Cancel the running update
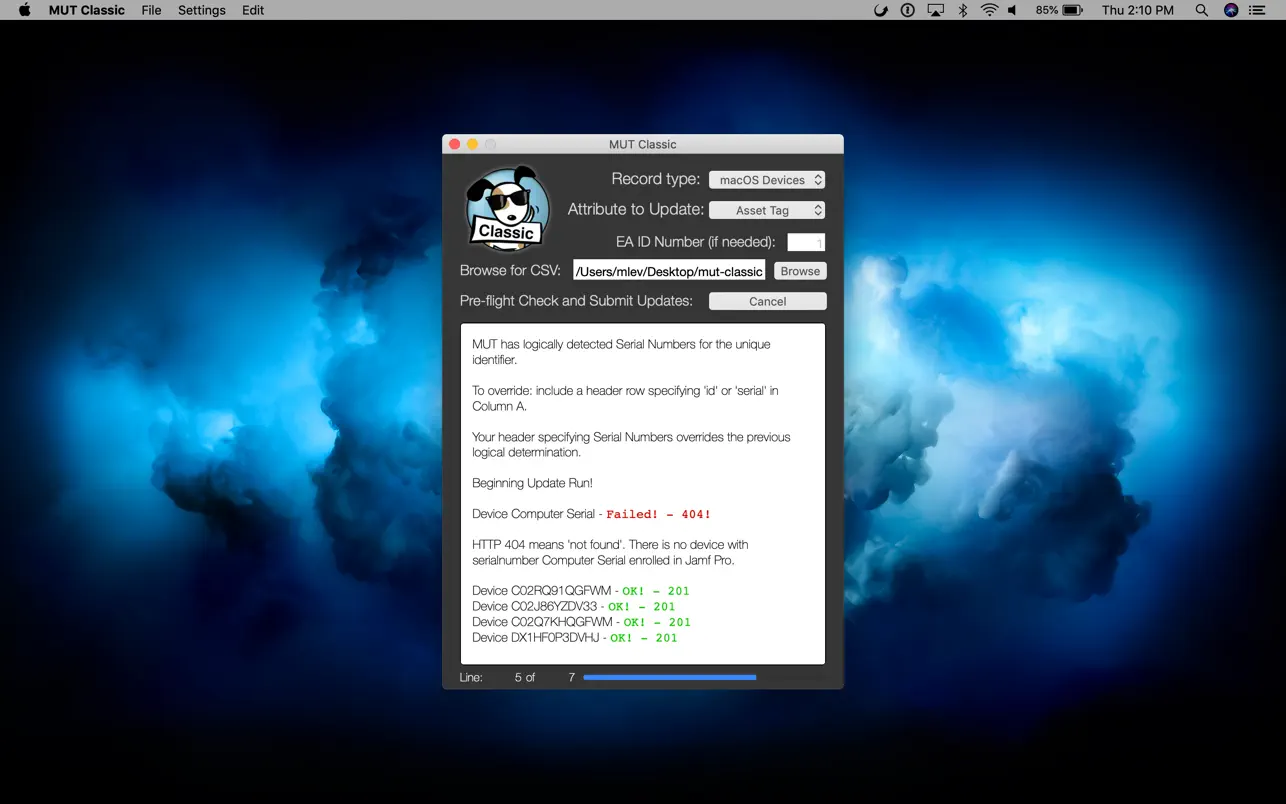The width and height of the screenshot is (1286, 804). [x=767, y=300]
